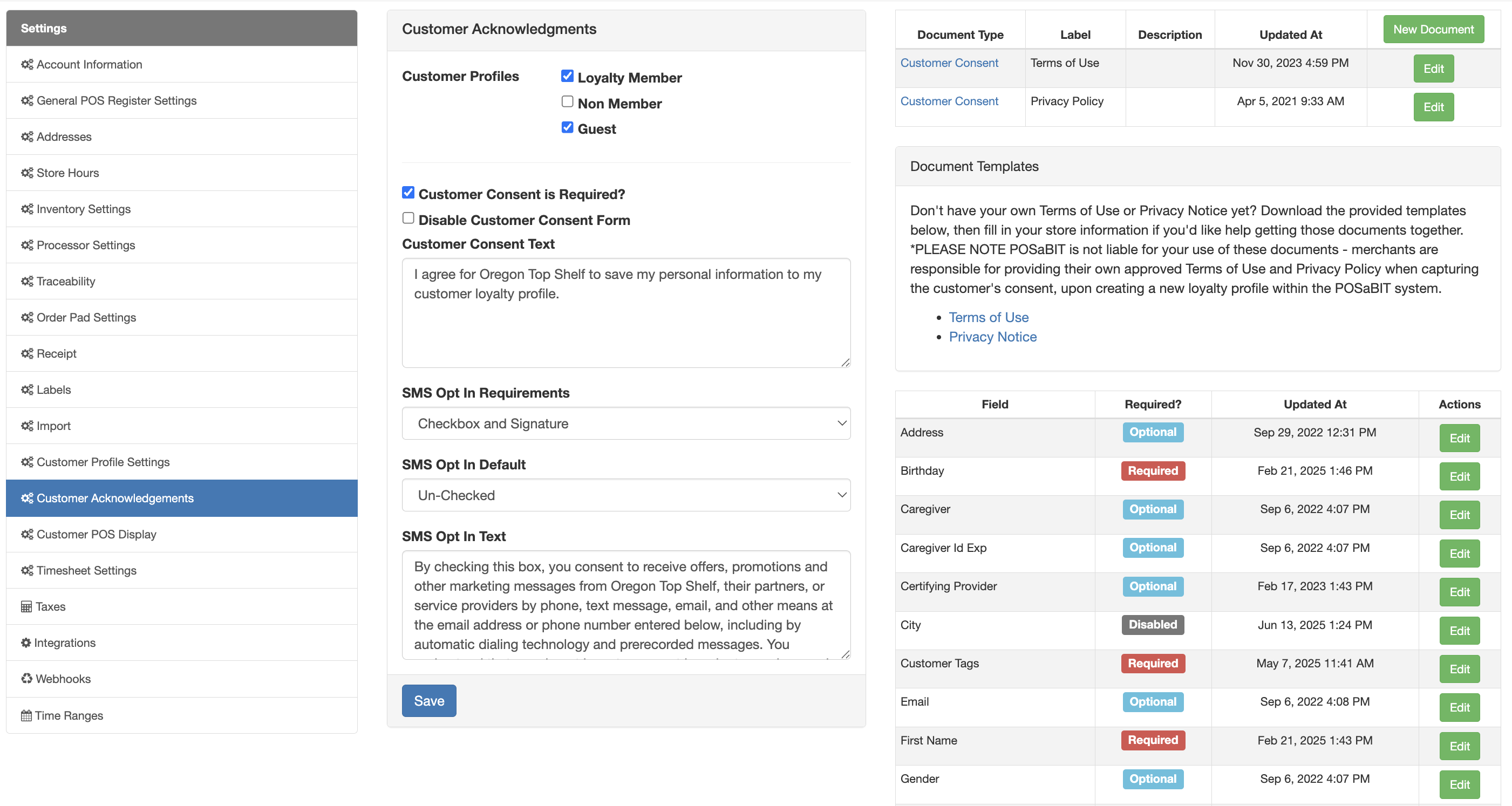Edit the First Name field
1512x806 pixels.
[1459, 746]
